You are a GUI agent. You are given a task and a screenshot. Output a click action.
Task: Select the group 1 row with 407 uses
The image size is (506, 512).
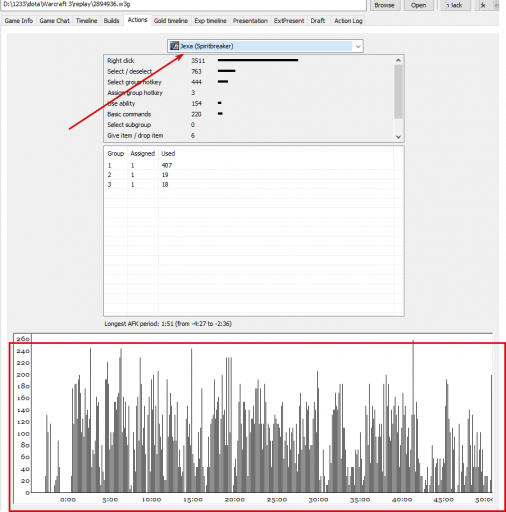pos(249,165)
